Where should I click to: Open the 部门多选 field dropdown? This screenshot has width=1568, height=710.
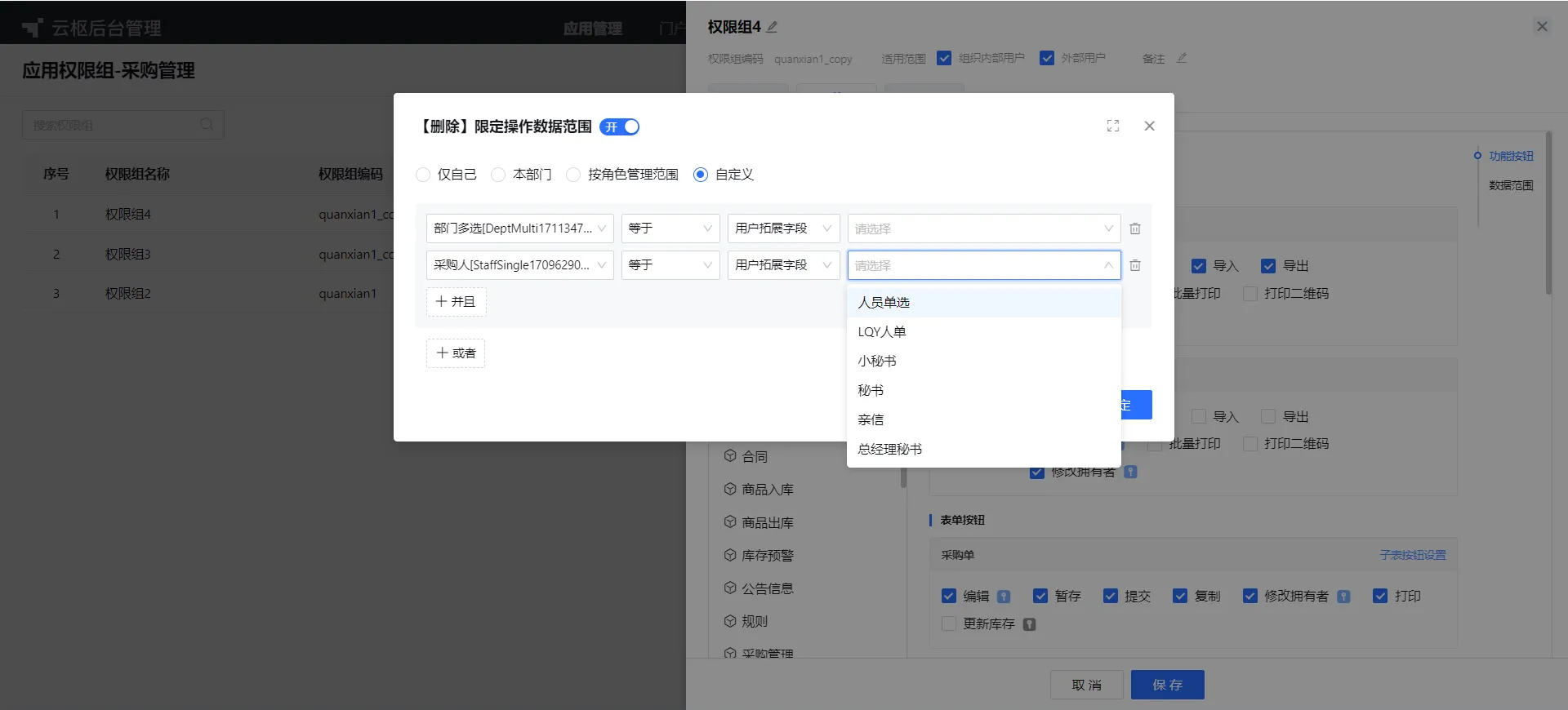tap(520, 229)
